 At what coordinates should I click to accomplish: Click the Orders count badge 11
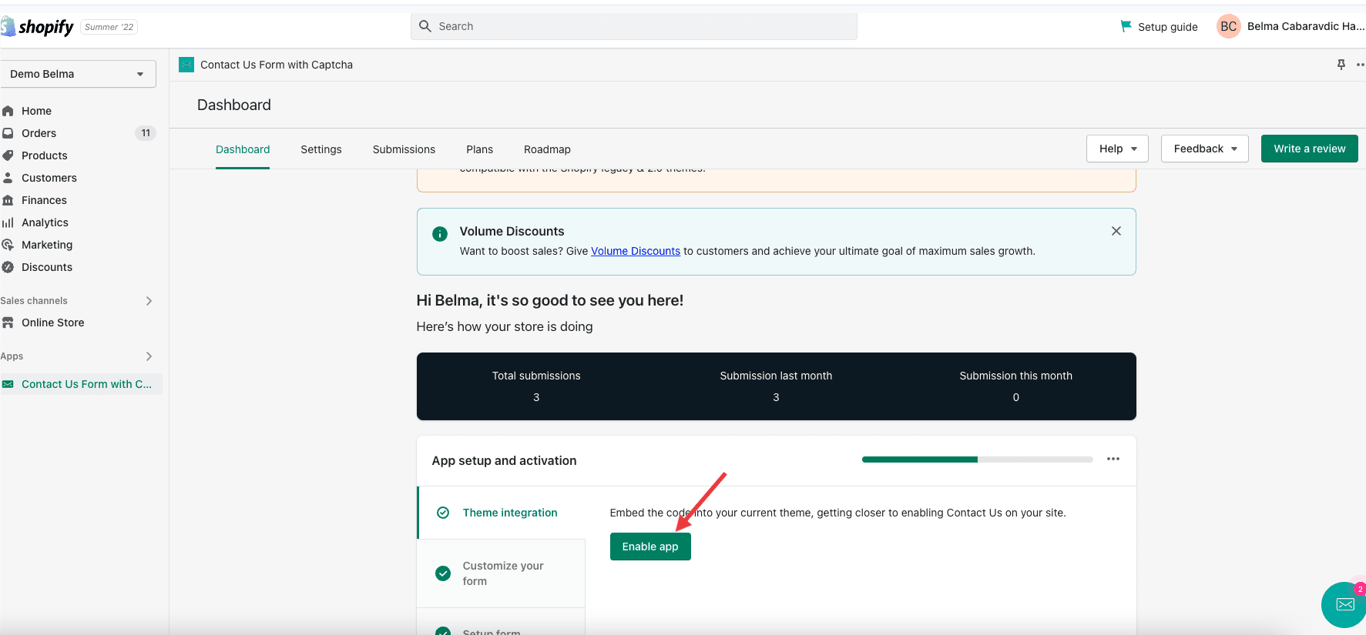[x=146, y=133]
